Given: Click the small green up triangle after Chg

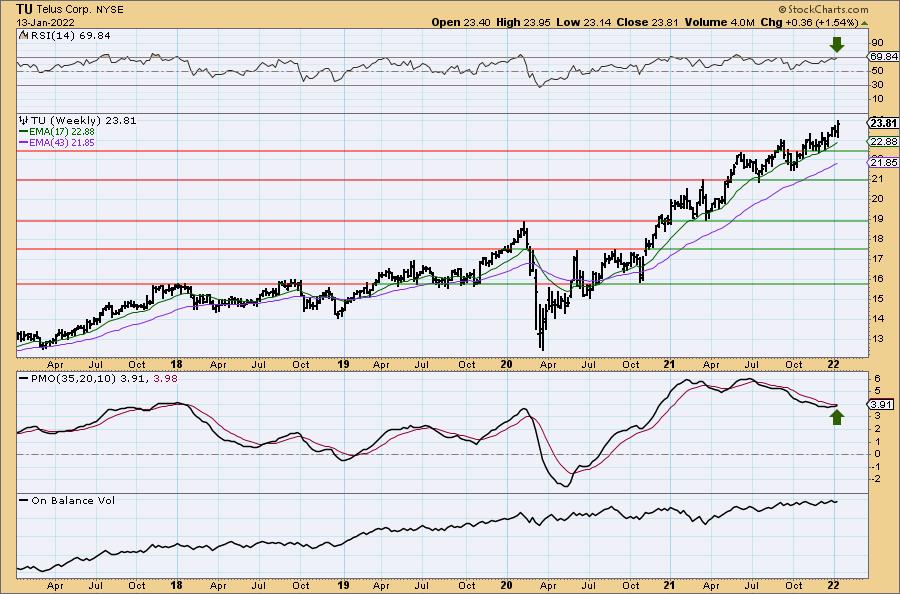Looking at the screenshot, I should click(x=864, y=23).
